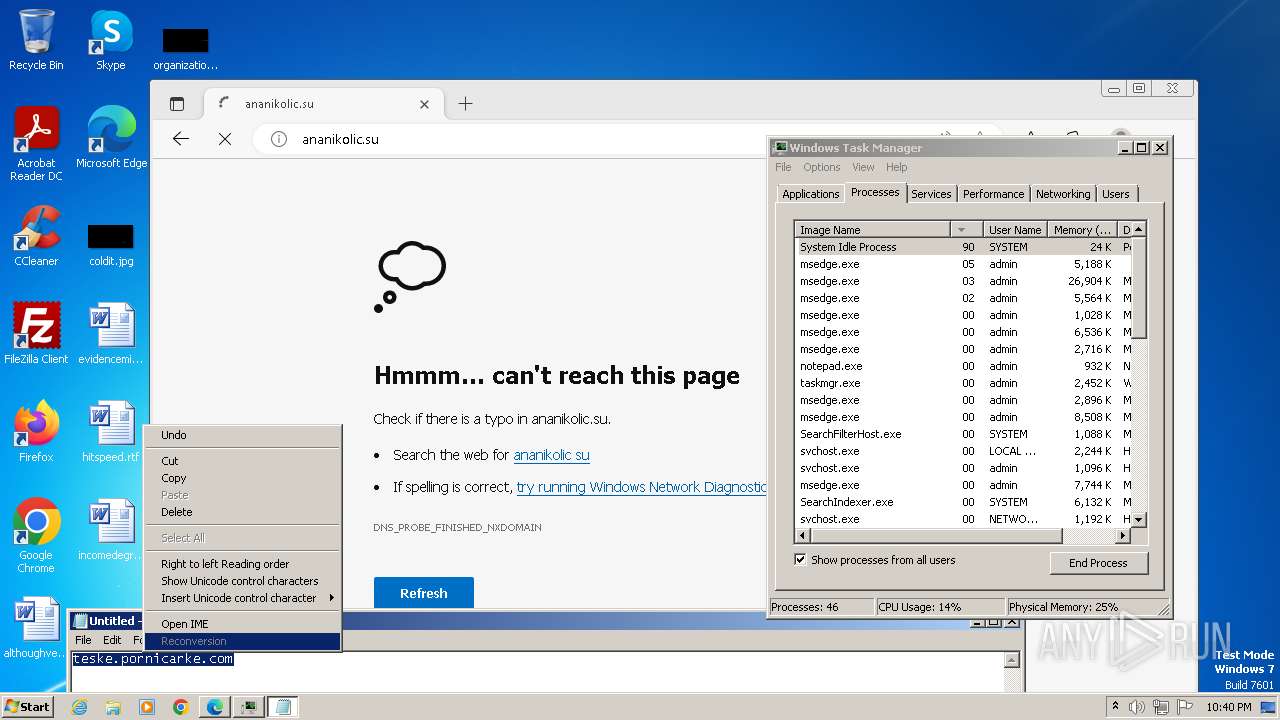This screenshot has height=720, width=1280.
Task: Open Google Chrome desktop shortcut
Action: click(x=36, y=536)
